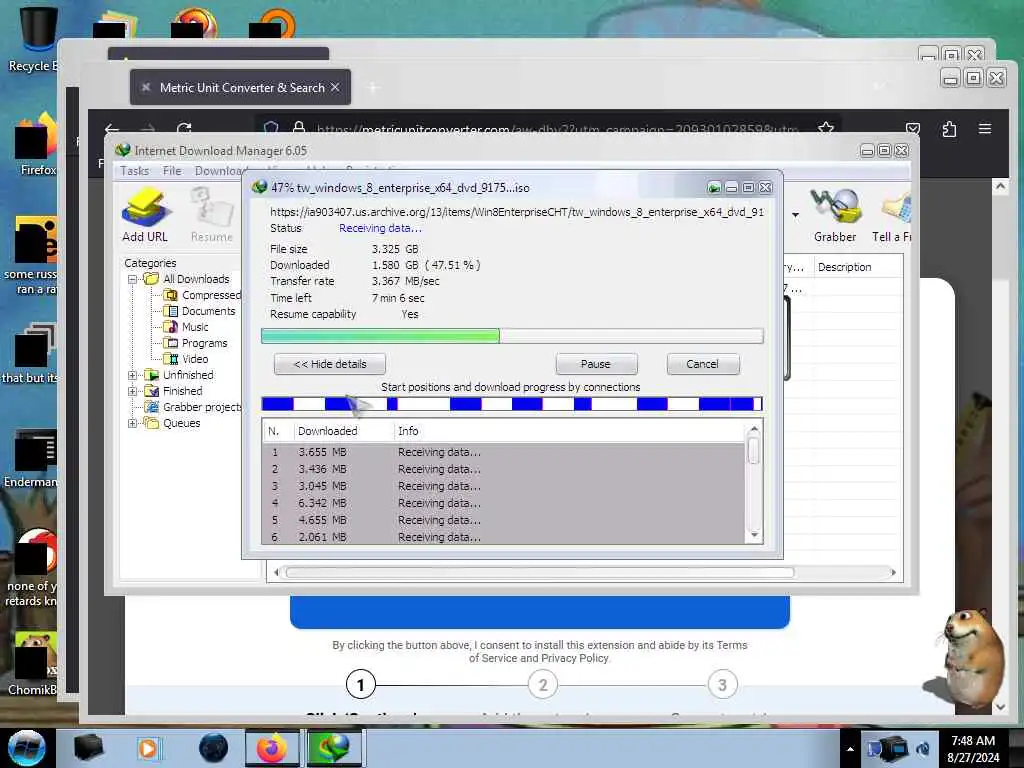Click the Info column header
This screenshot has width=1024, height=768.
[x=569, y=431]
